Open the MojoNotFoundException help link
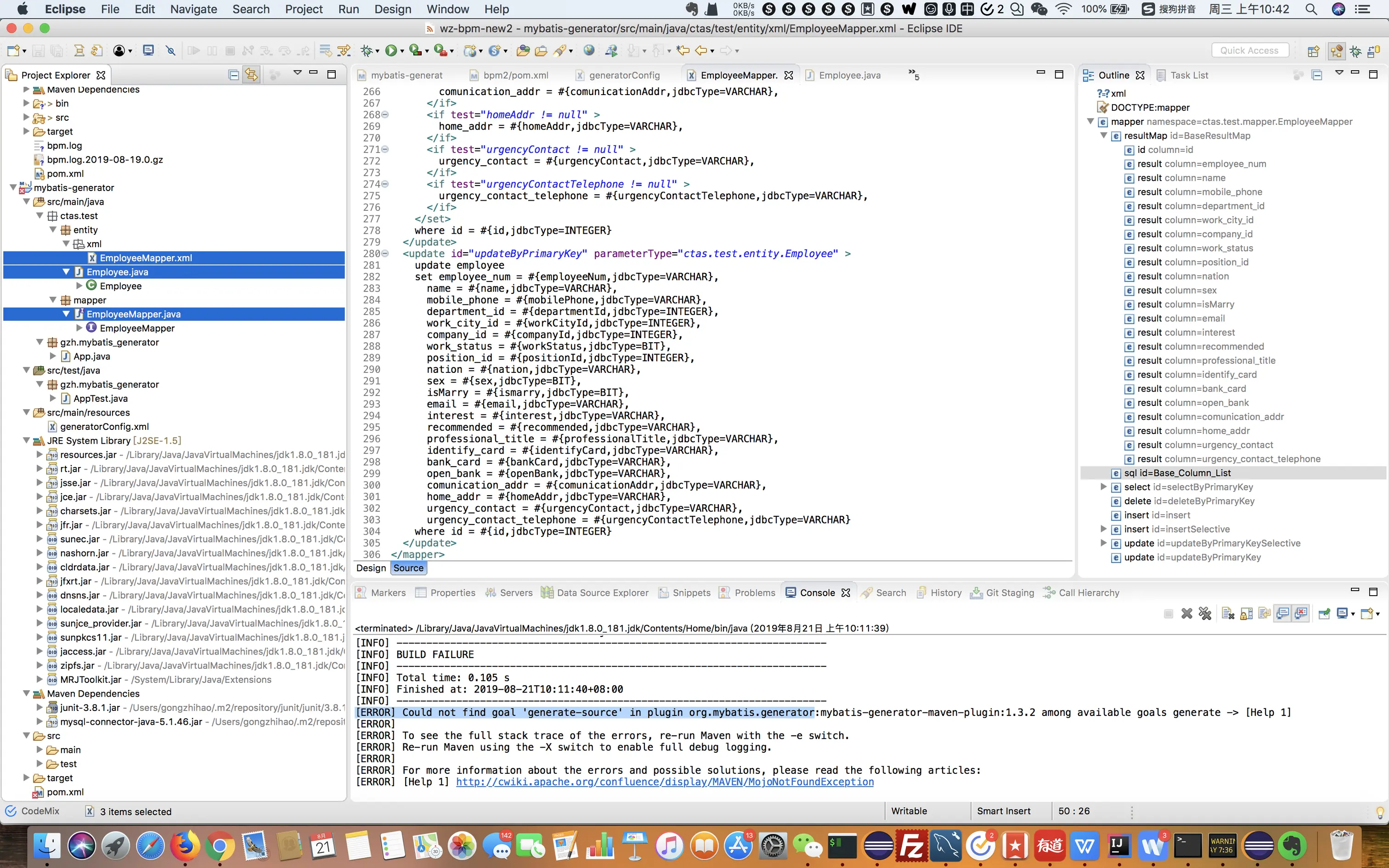 click(665, 782)
